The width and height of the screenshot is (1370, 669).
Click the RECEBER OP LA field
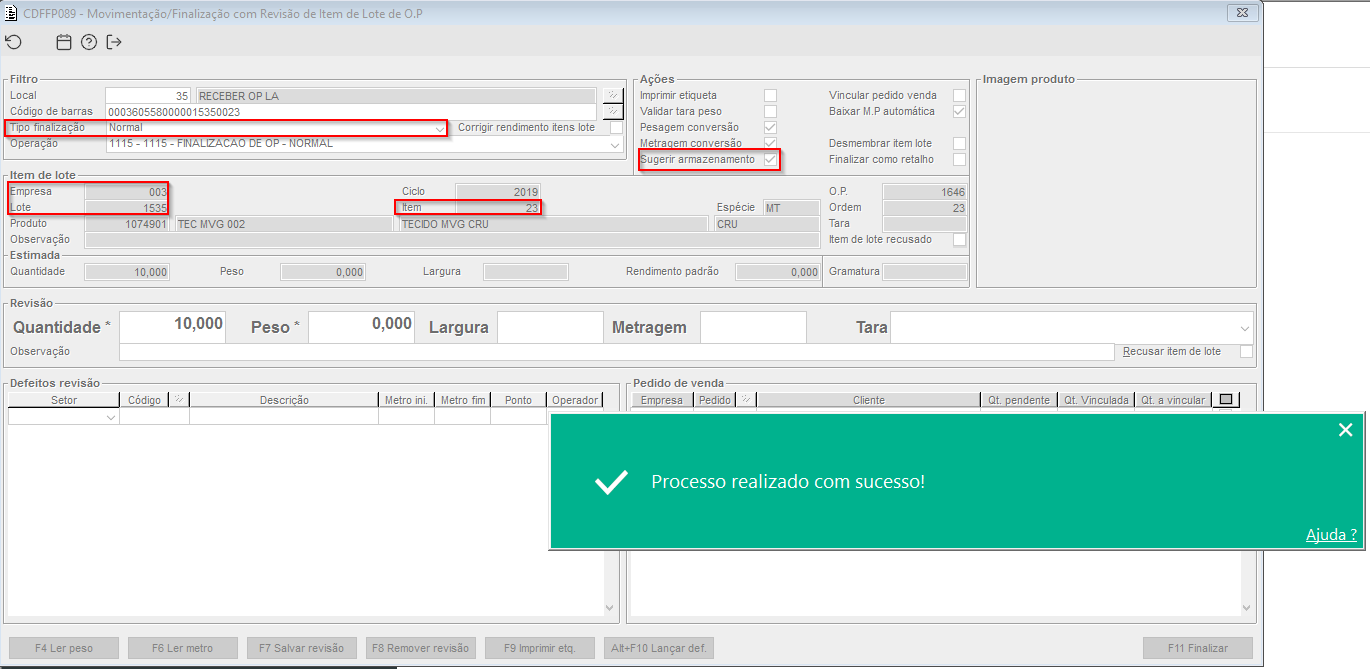click(x=397, y=96)
